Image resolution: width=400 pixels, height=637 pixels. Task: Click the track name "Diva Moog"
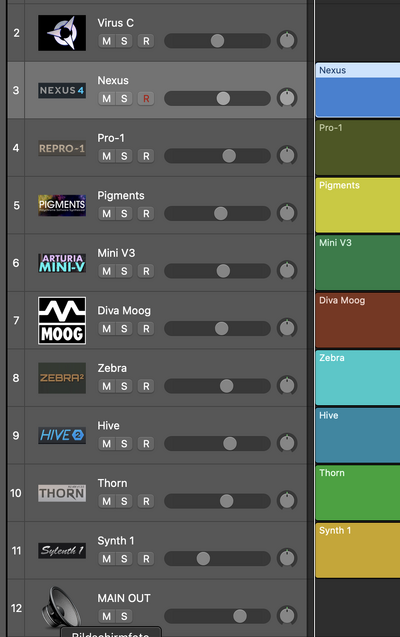124,311
